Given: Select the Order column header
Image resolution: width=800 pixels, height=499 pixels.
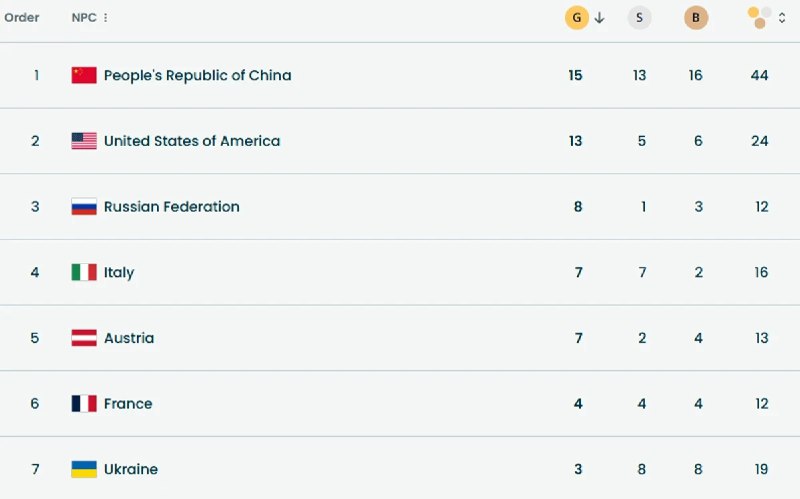Looking at the screenshot, I should pyautogui.click(x=22, y=17).
